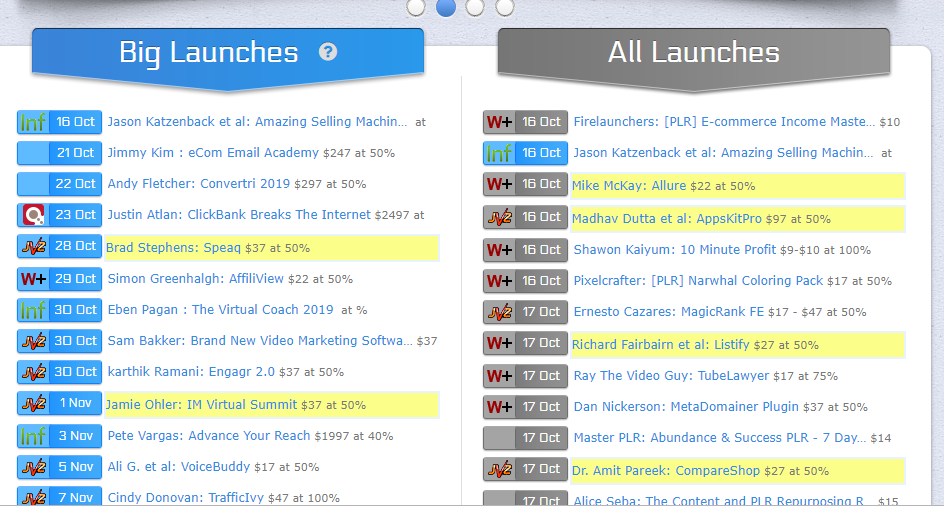Open Pete Vargas Advance Your Reach link
Image resolution: width=944 pixels, height=508 pixels.
click(x=209, y=436)
